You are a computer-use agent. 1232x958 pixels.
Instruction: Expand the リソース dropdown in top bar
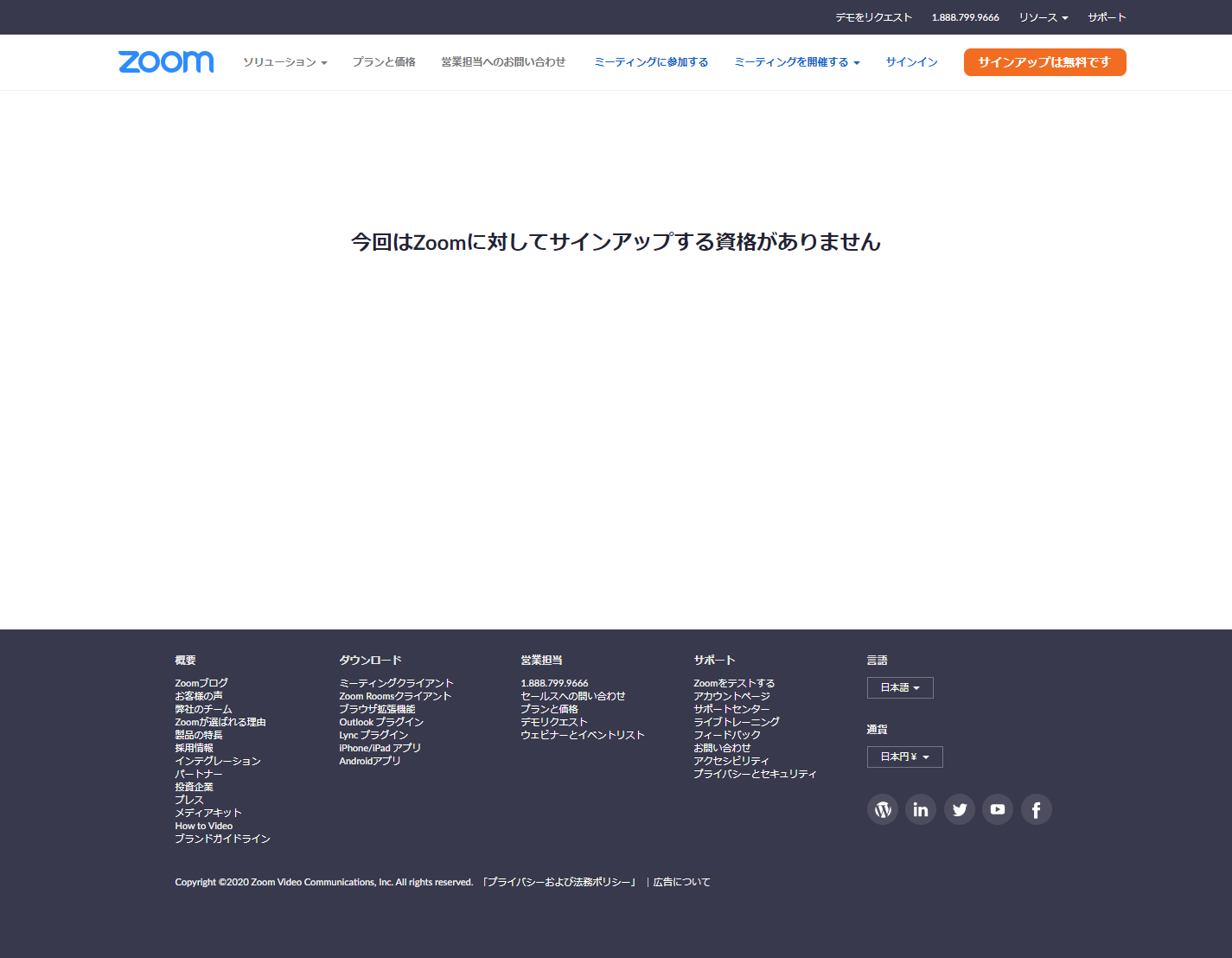1044,17
